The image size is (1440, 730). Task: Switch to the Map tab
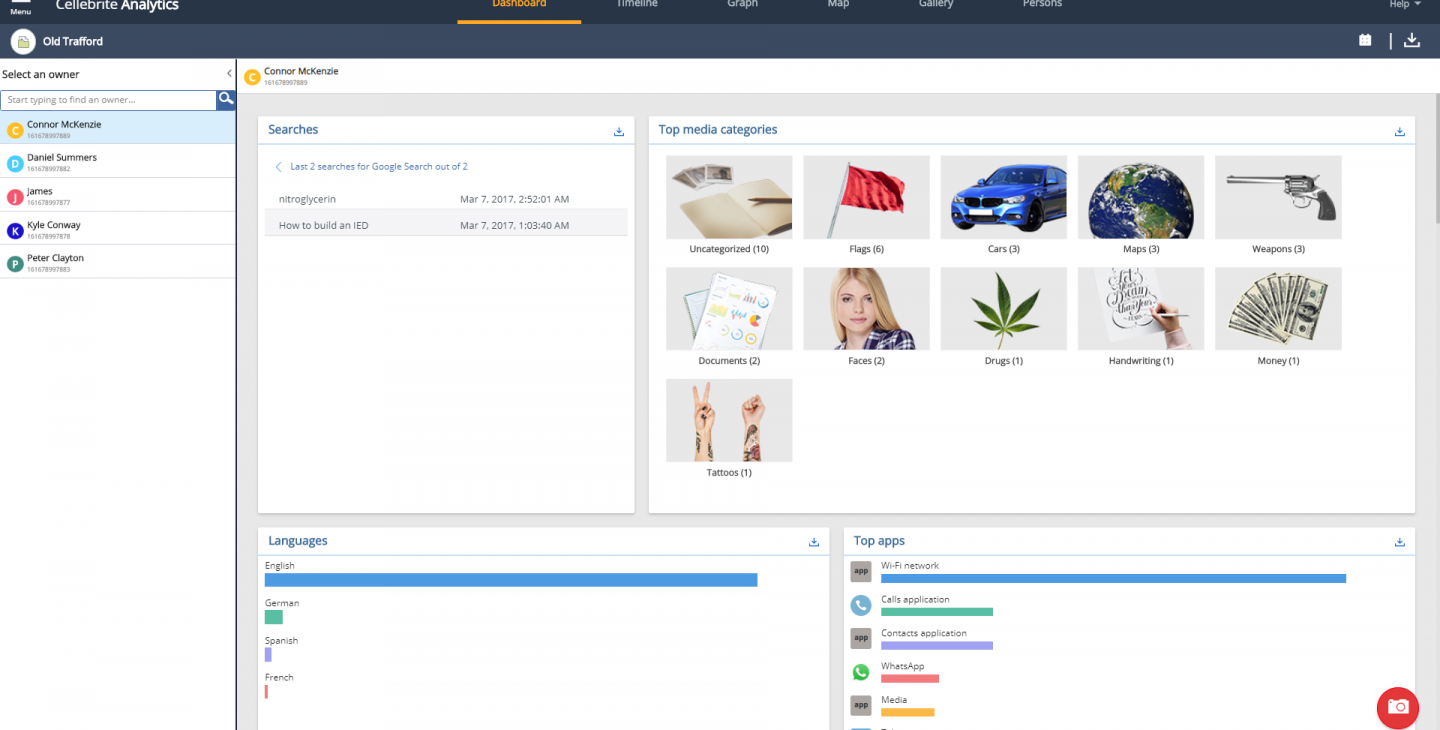pos(838,4)
